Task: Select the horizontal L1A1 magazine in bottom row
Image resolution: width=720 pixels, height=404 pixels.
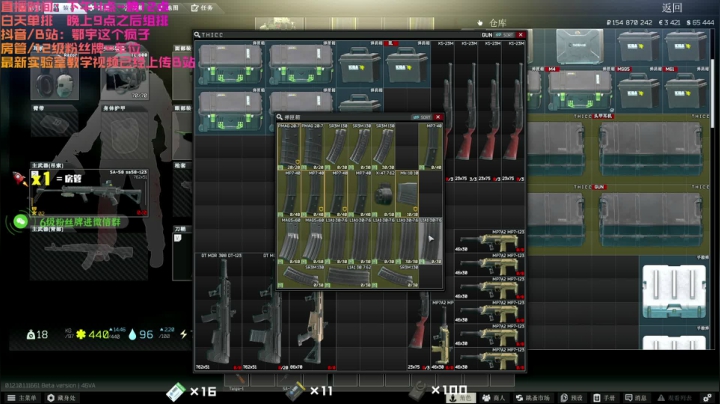Action: 348,276
